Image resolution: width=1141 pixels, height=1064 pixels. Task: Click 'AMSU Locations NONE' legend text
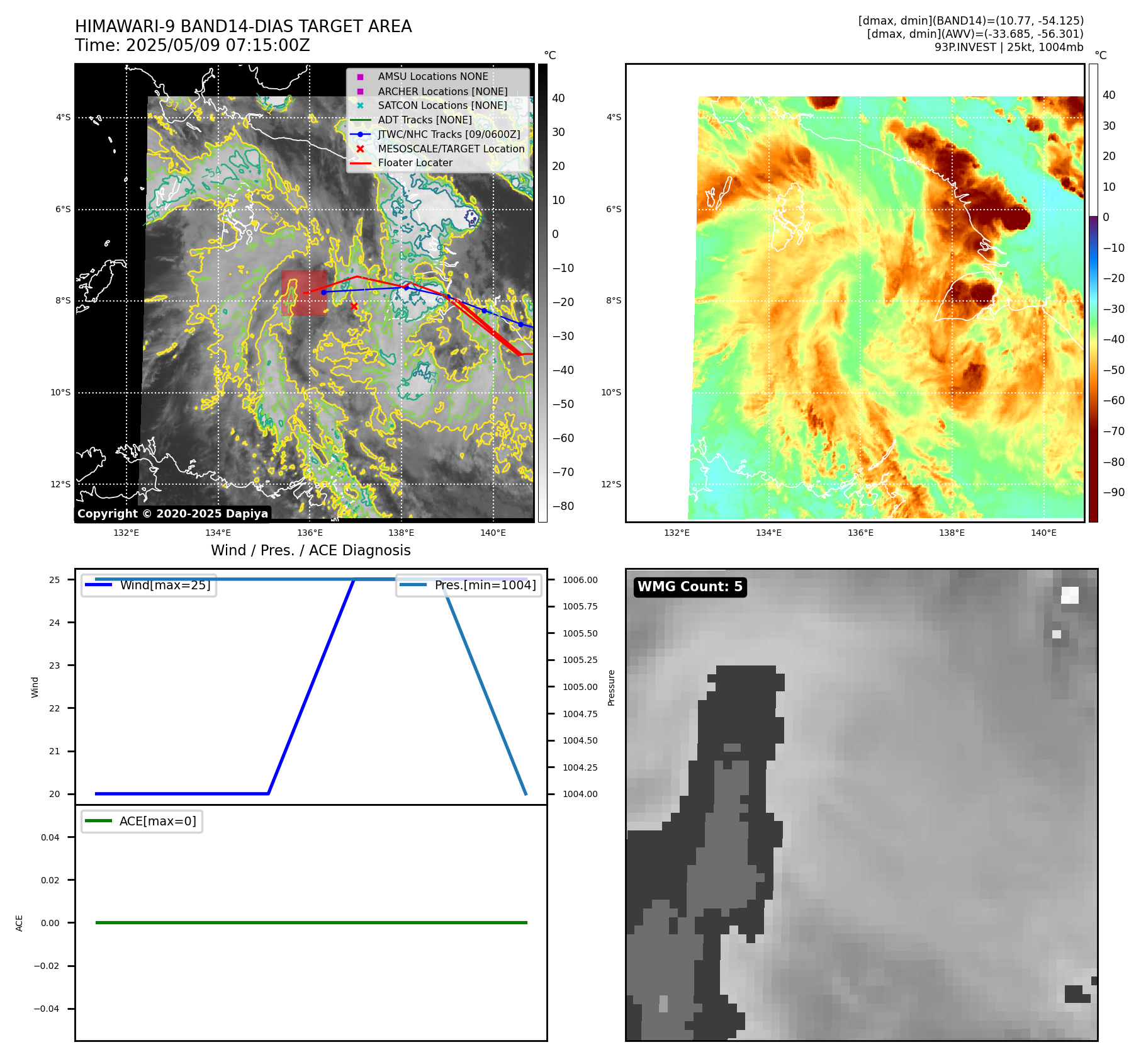click(433, 77)
